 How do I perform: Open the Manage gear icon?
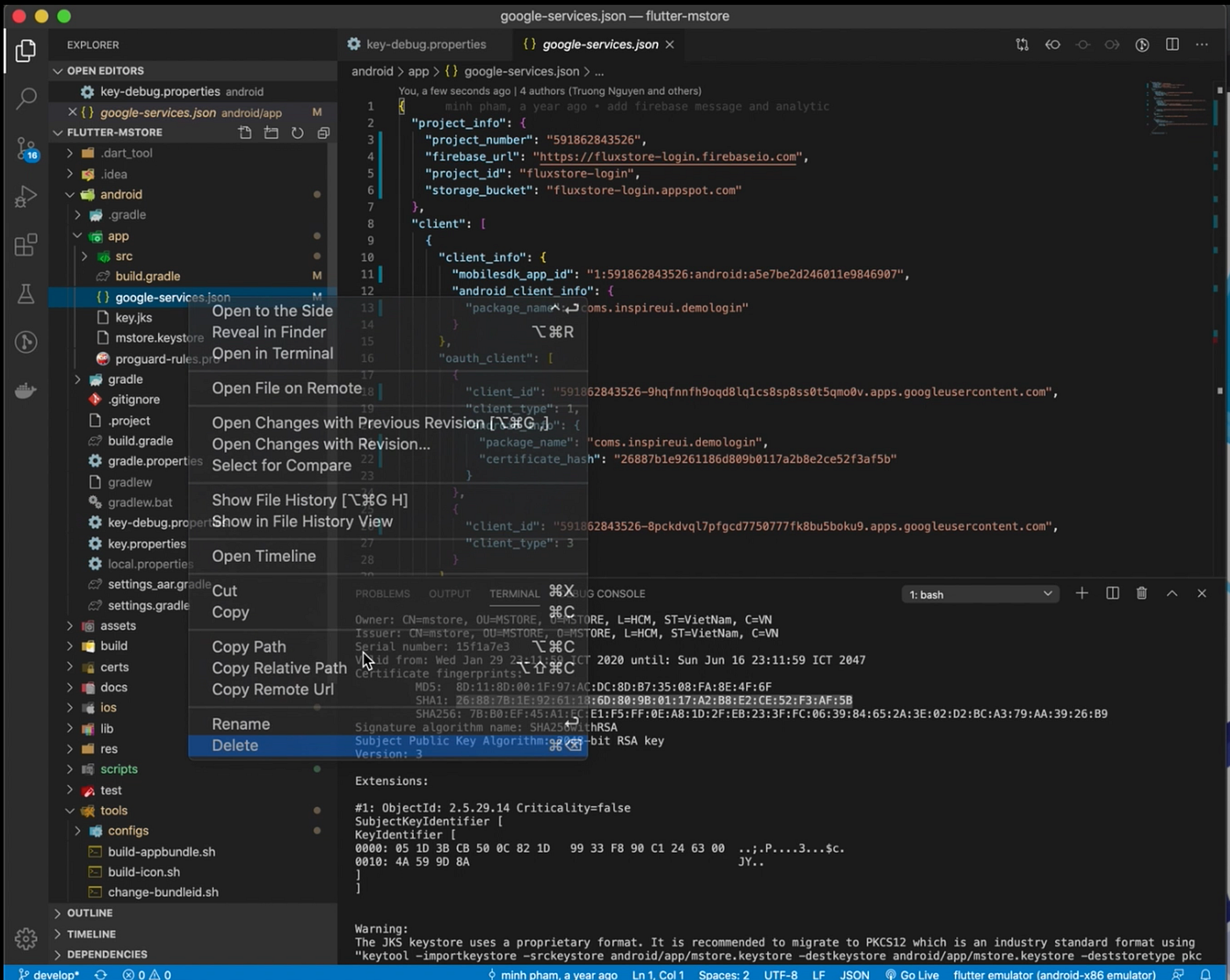pos(26,938)
